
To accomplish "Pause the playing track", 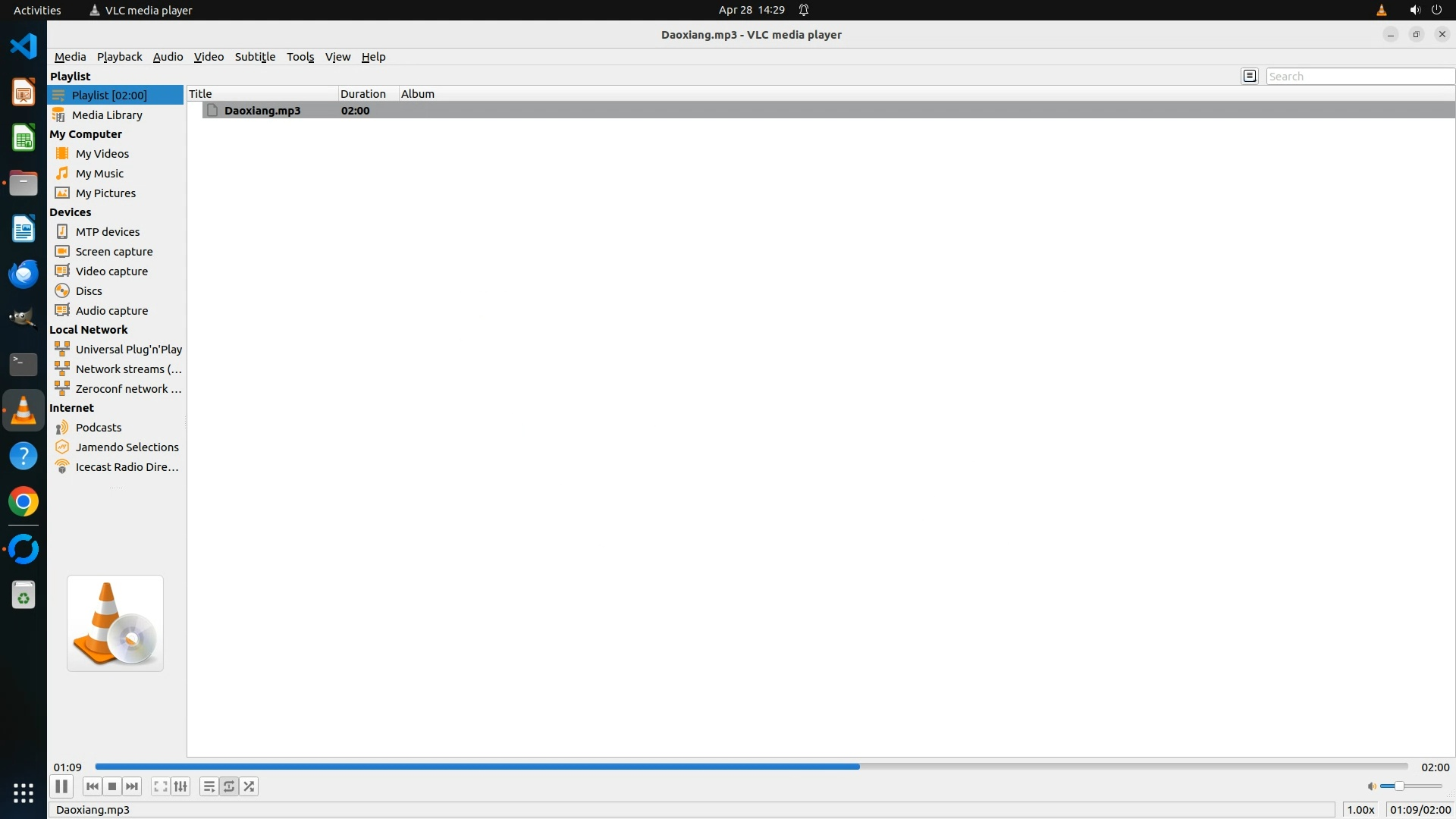I will coord(61,786).
